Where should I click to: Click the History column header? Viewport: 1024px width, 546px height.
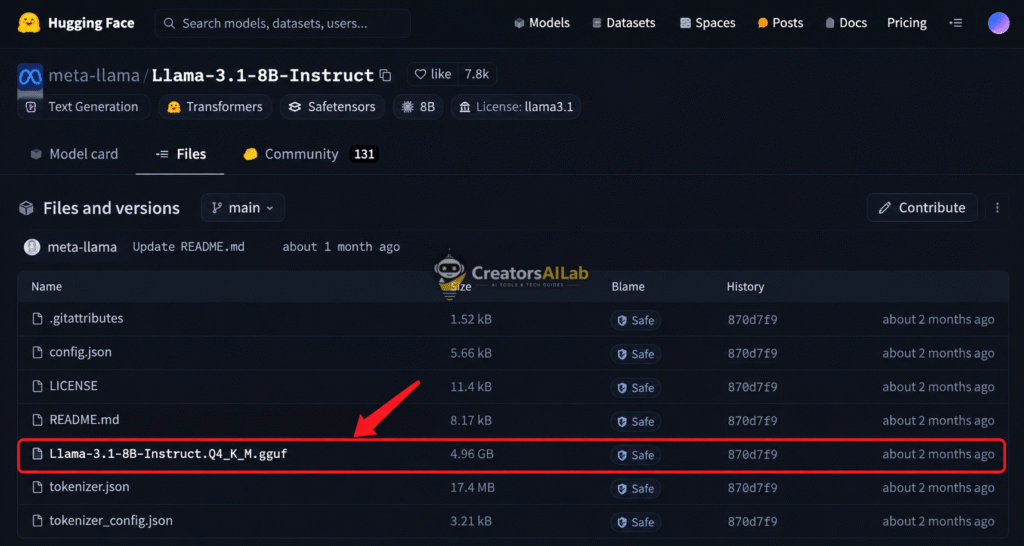(745, 286)
